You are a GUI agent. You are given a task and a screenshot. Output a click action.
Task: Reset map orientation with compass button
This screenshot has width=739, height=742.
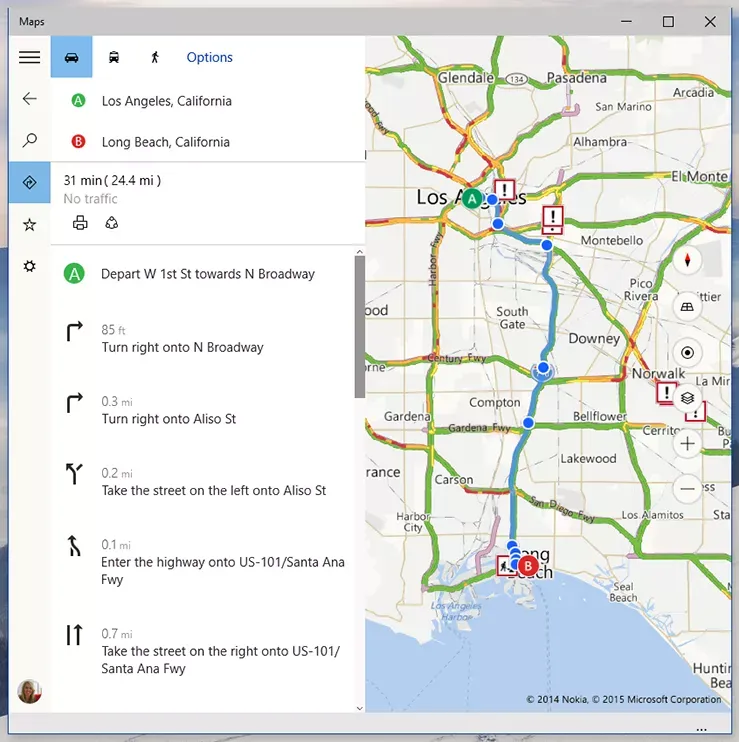click(x=687, y=260)
